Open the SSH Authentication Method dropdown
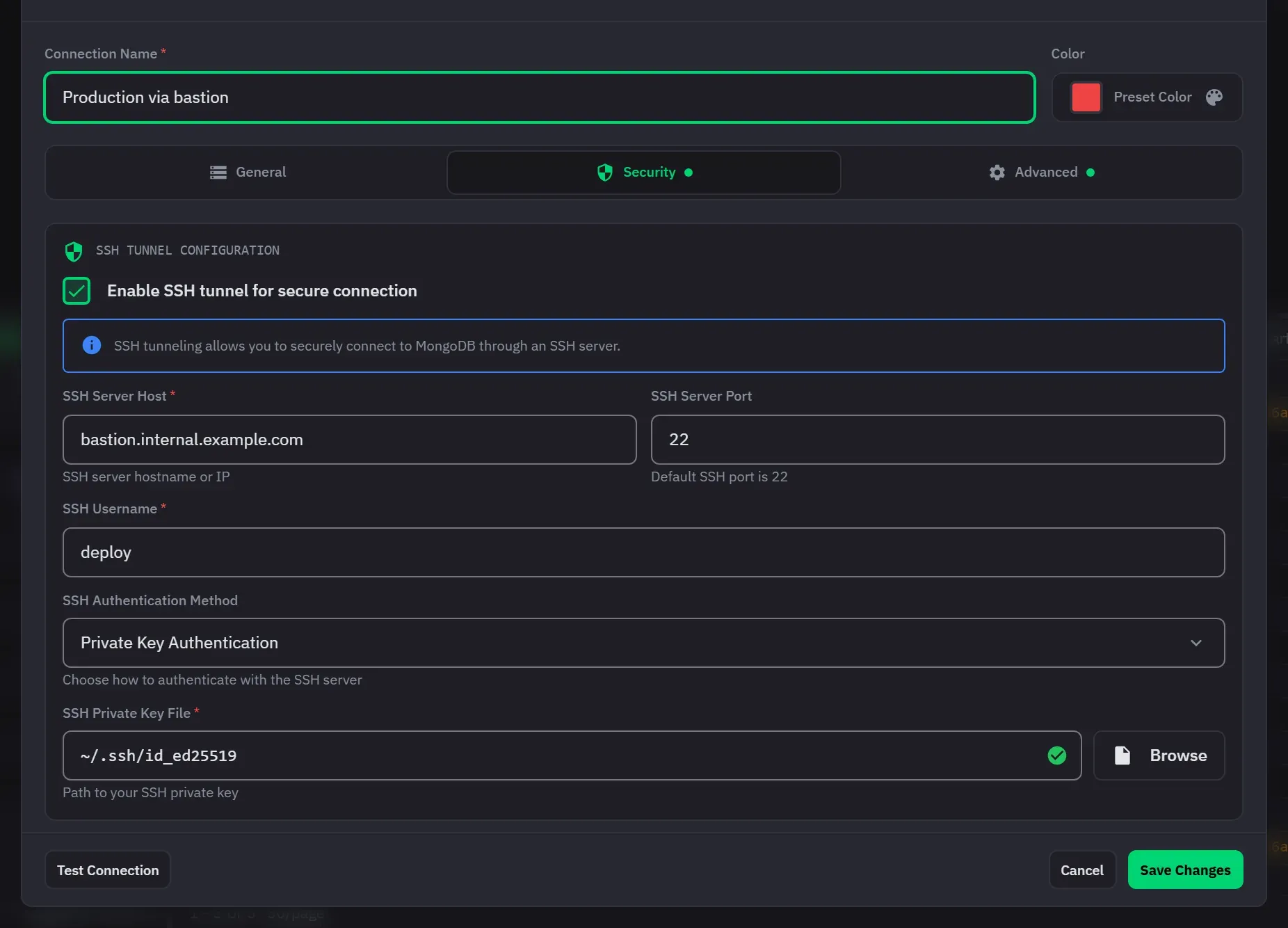This screenshot has height=928, width=1288. coord(644,643)
